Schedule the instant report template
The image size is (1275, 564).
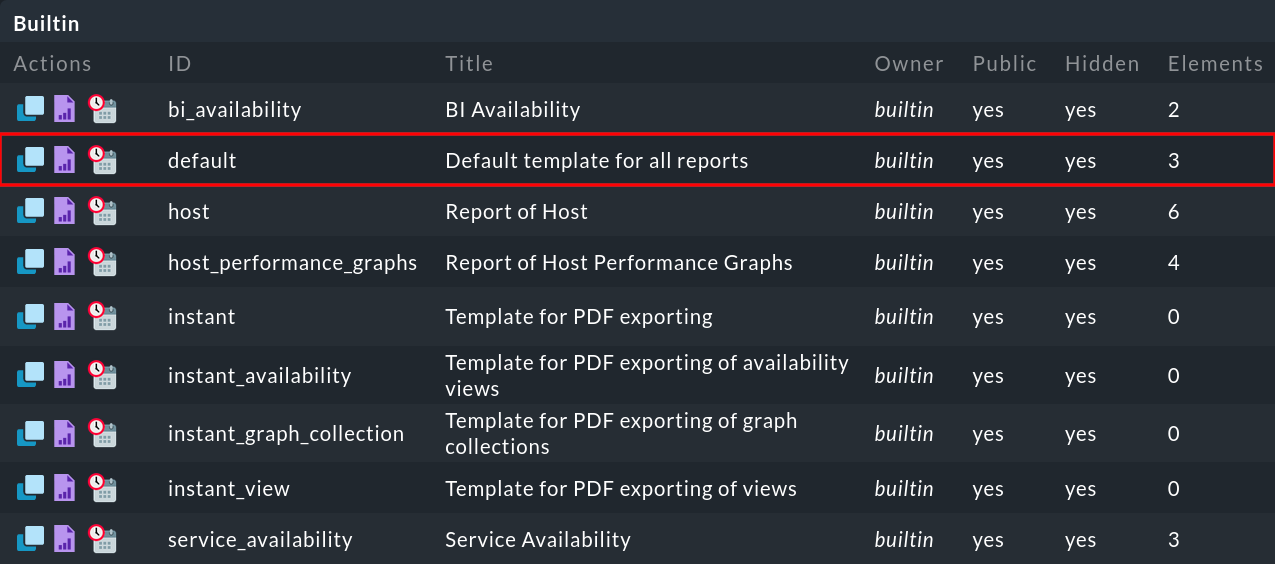(102, 316)
